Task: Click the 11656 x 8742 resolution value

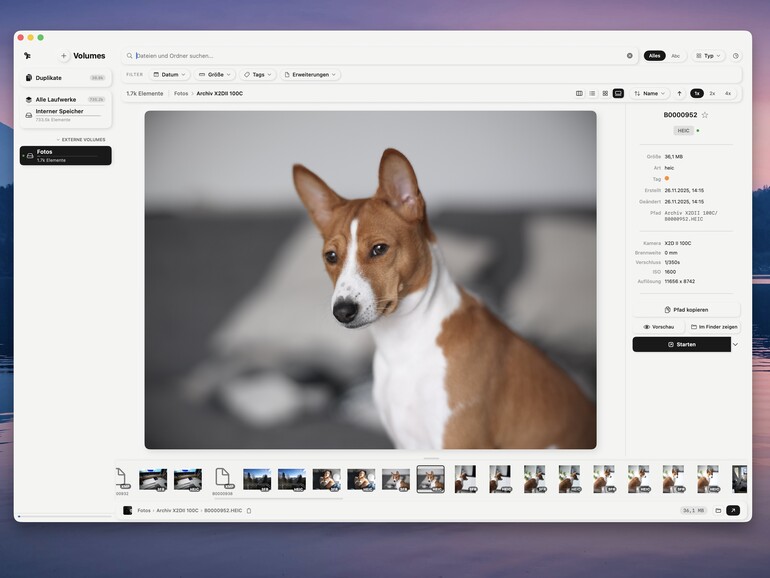Action: click(680, 281)
